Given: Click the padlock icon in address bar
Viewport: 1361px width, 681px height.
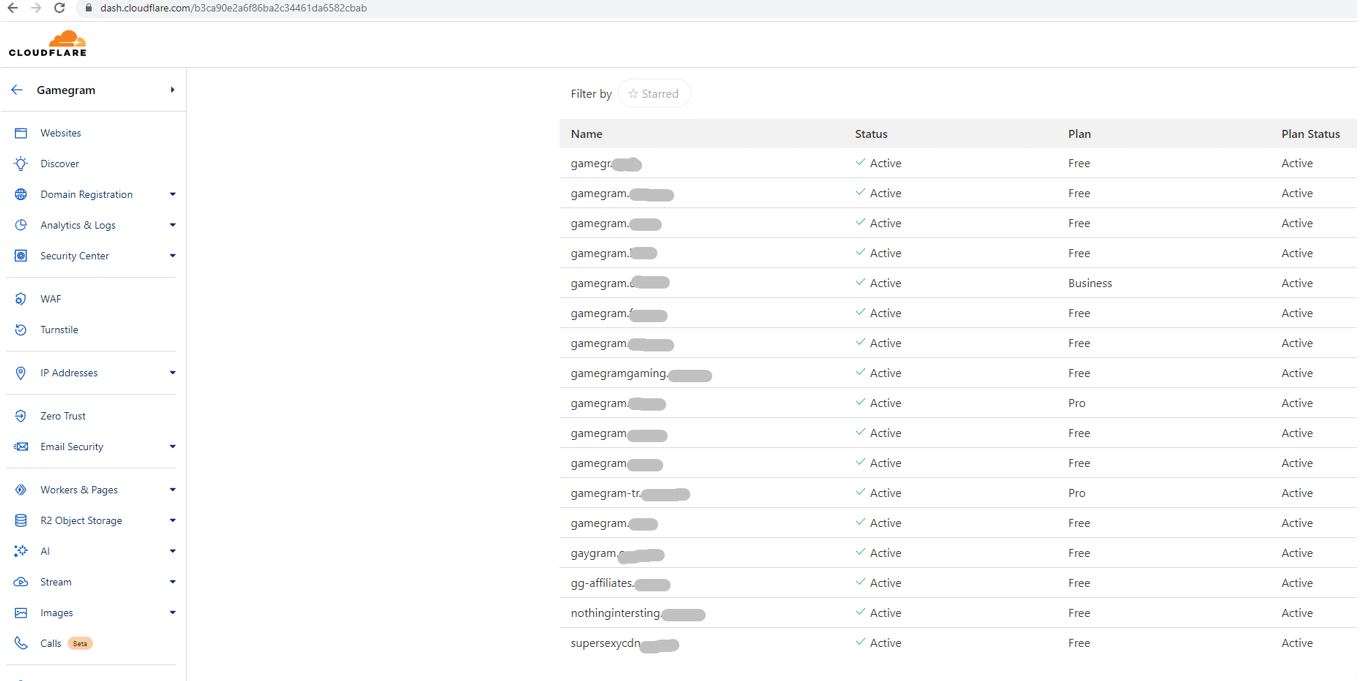Looking at the screenshot, I should click(88, 8).
